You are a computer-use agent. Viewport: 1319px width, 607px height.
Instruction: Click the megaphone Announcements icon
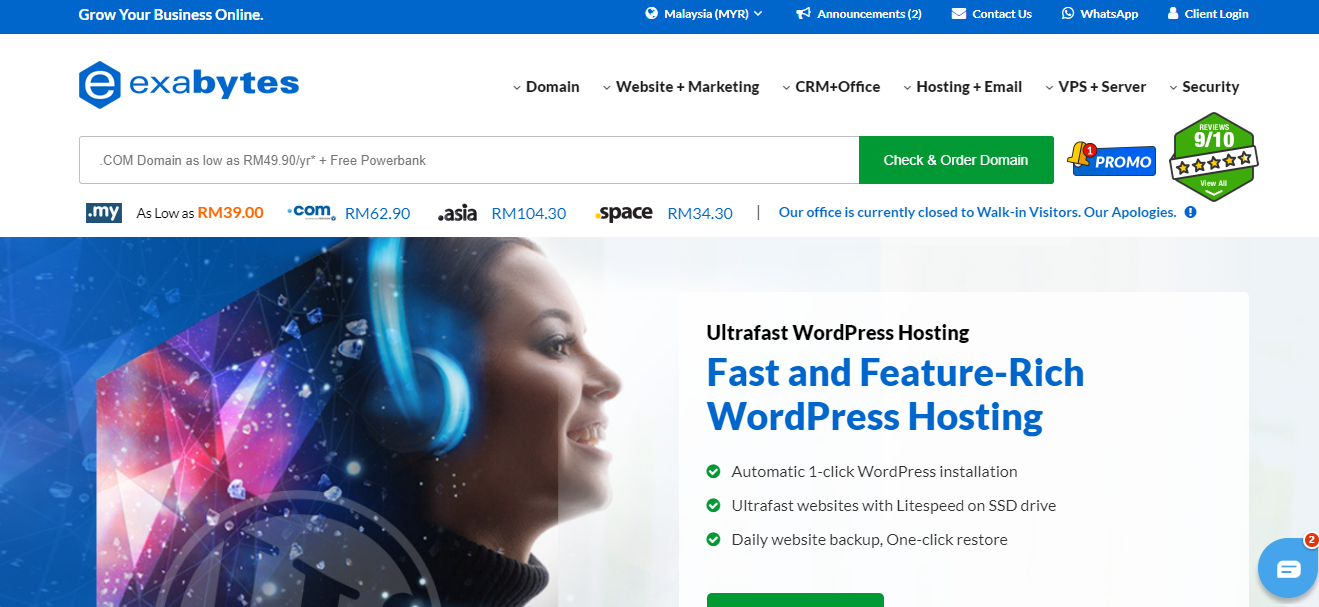coord(803,14)
